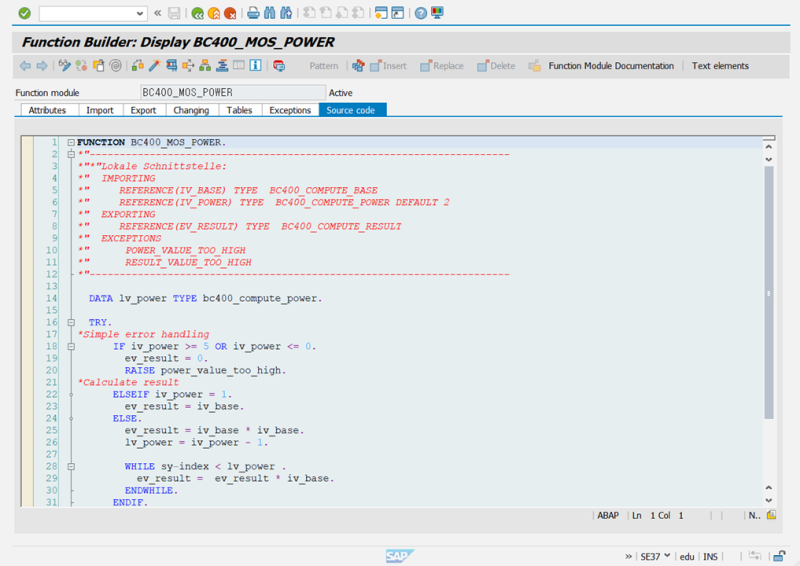Click the scrollbar down arrow at bottom
The width and height of the screenshot is (800, 566).
click(x=769, y=500)
